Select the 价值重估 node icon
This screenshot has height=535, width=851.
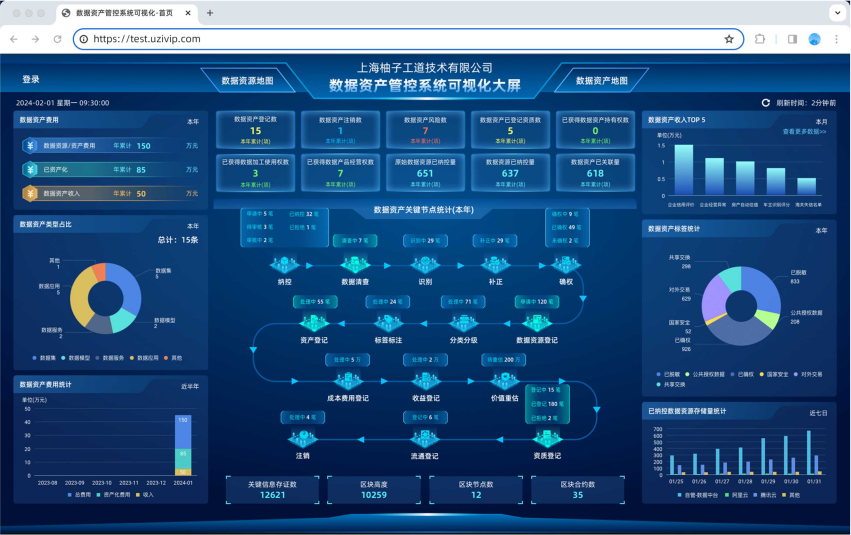(504, 381)
